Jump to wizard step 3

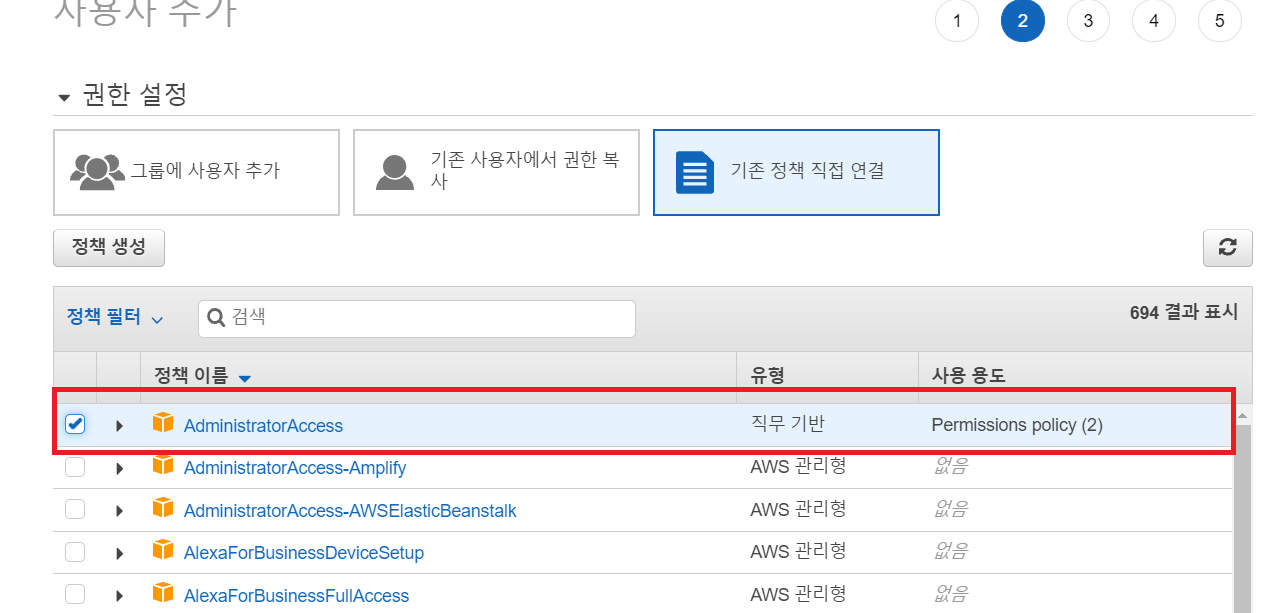coord(1088,21)
